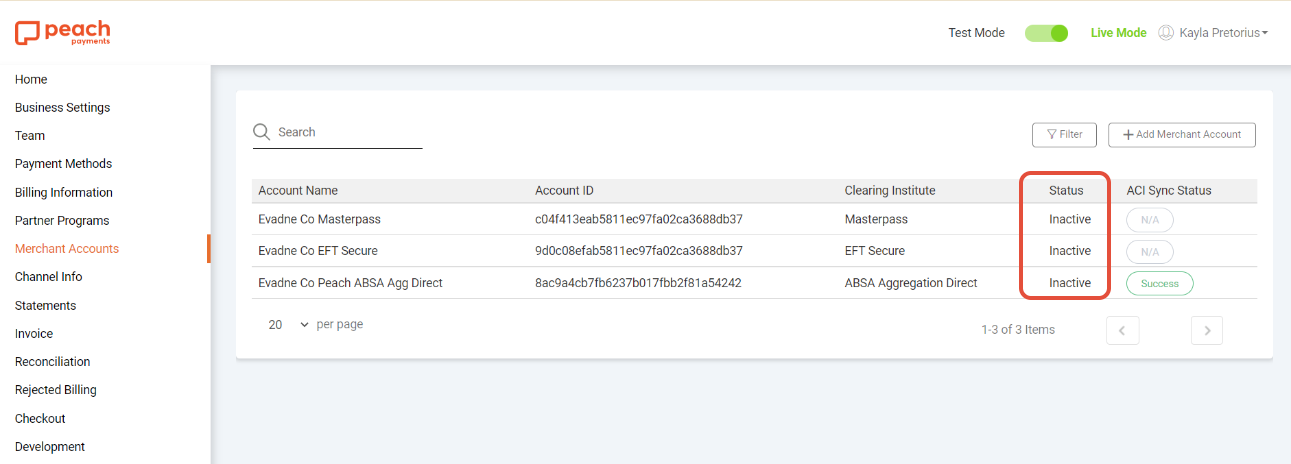Click the N/A badge for Evadne Co EFT Secure
Viewport: 1291px width, 464px height.
tap(1150, 252)
